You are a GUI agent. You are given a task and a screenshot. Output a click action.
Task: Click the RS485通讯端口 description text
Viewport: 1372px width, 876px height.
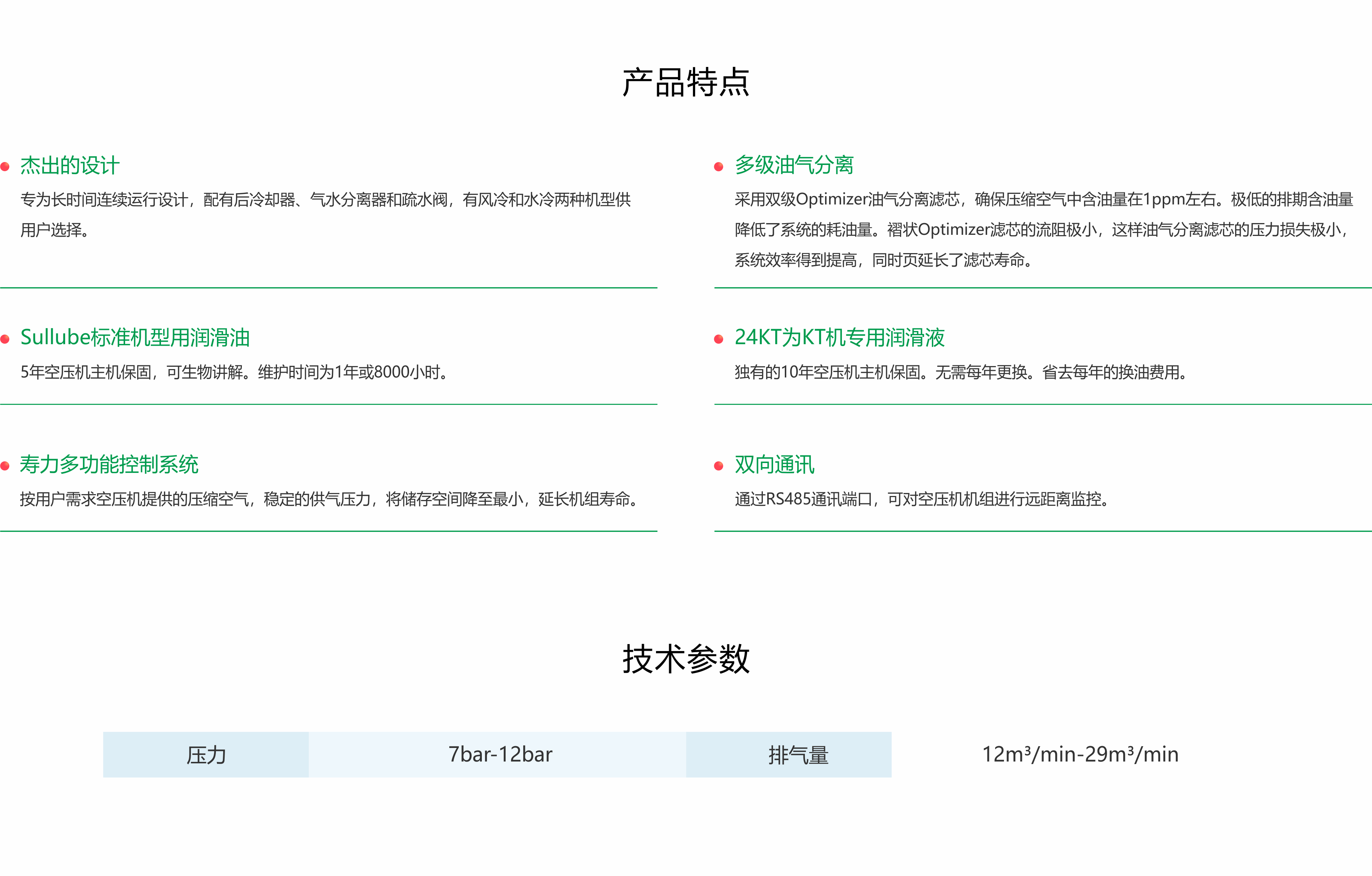click(x=921, y=500)
